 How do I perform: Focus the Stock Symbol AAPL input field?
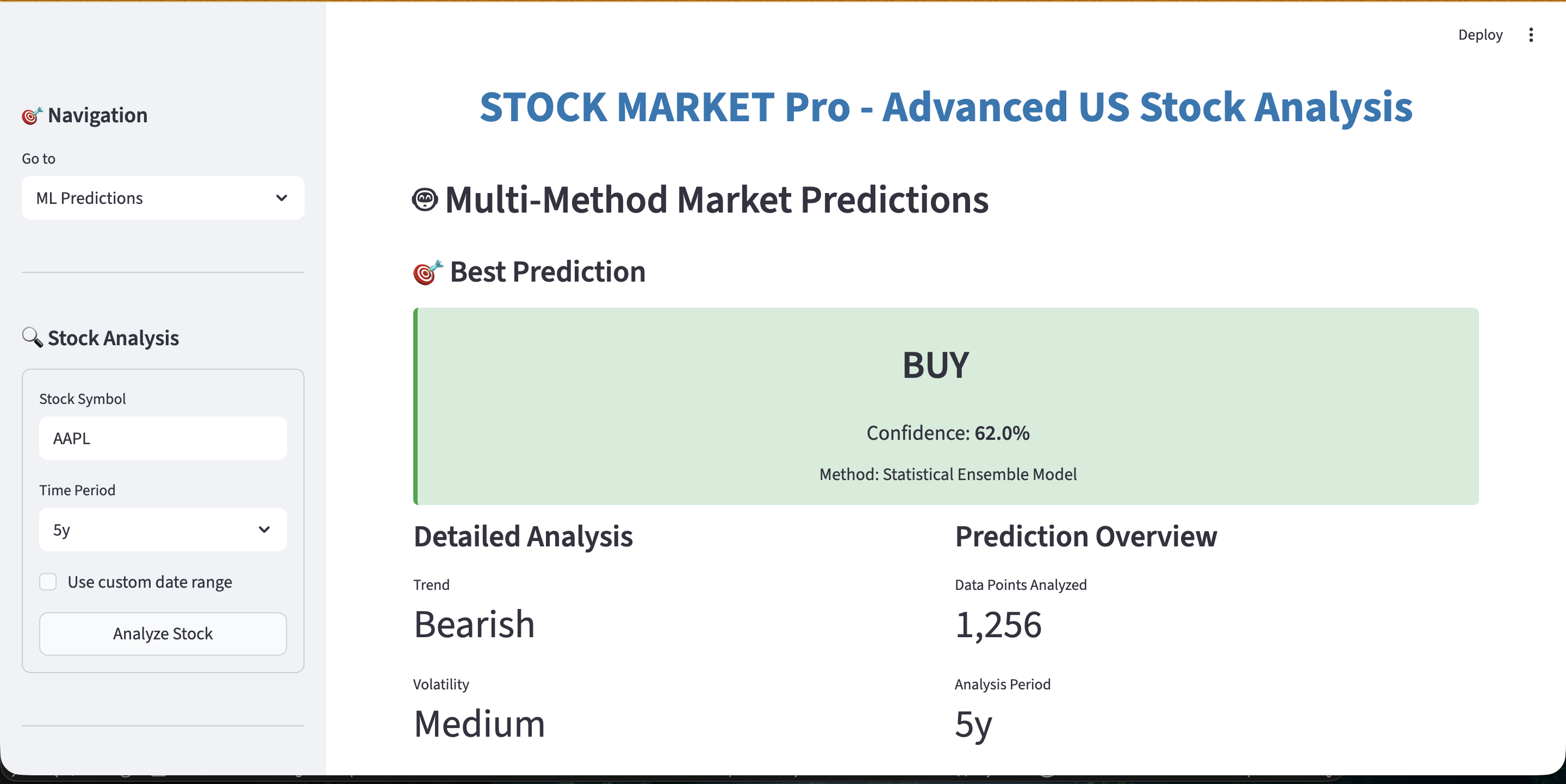(x=163, y=438)
